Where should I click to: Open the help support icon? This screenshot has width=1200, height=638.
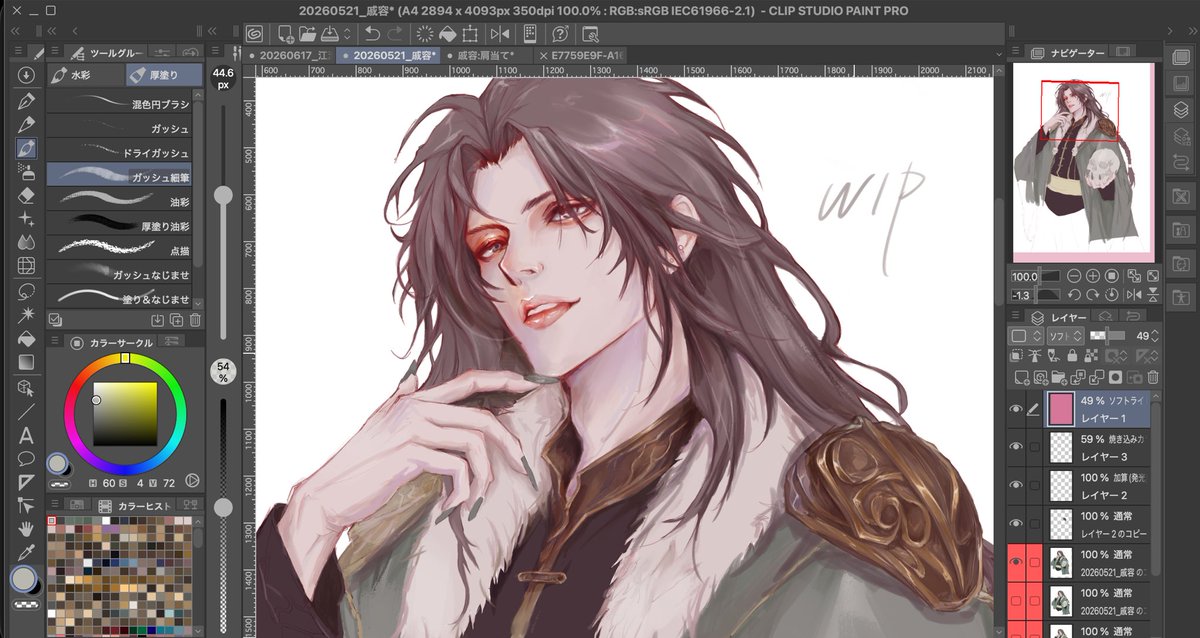(x=561, y=34)
